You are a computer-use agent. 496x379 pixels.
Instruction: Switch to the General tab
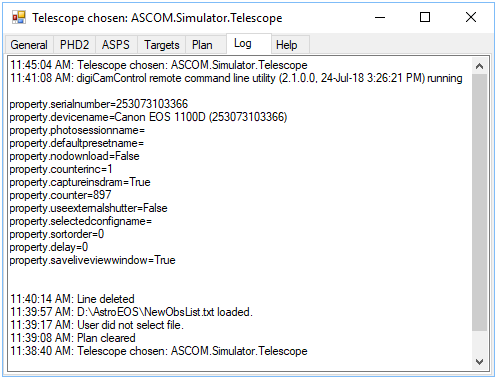click(29, 45)
